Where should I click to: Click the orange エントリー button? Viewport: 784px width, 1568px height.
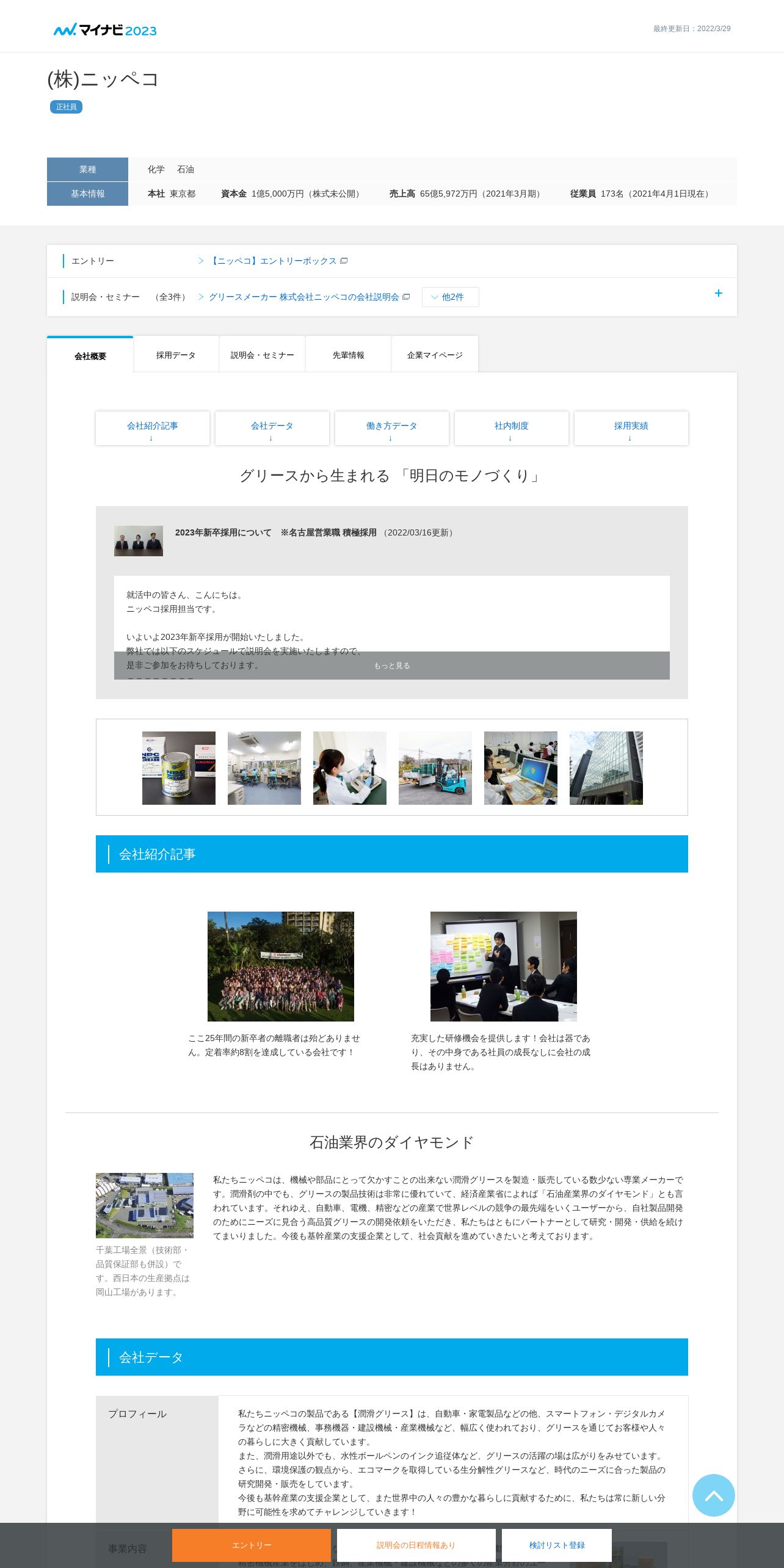(x=252, y=1545)
